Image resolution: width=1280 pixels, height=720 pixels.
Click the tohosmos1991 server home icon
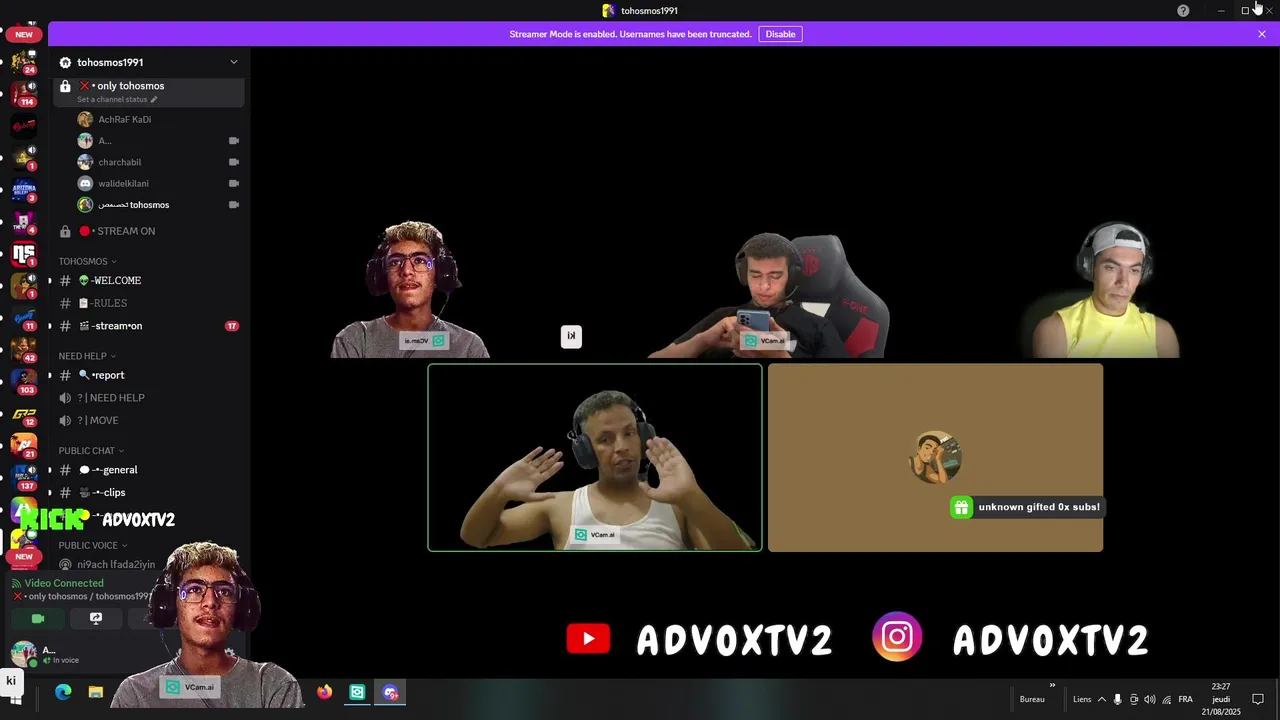(66, 62)
